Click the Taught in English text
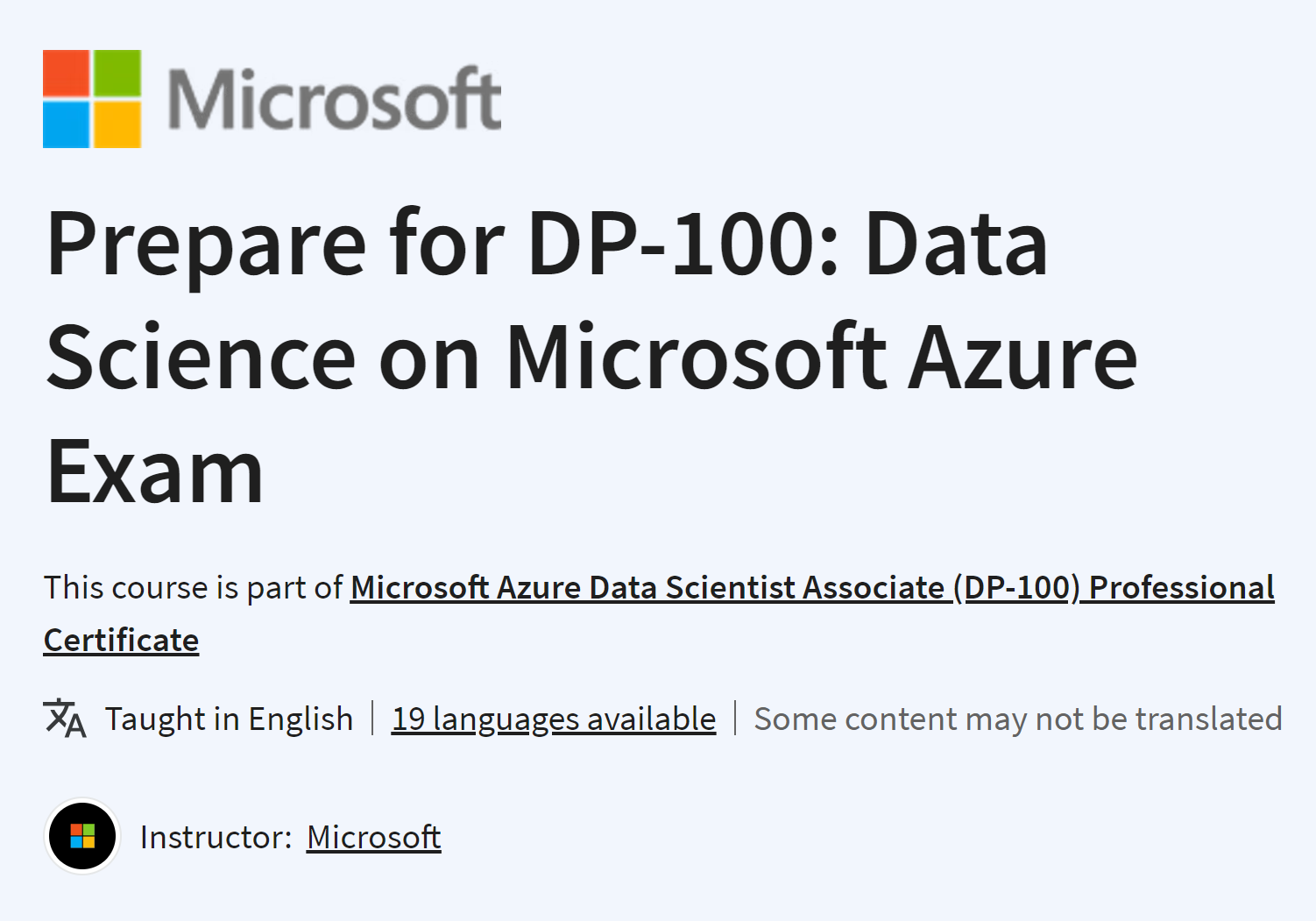This screenshot has height=921, width=1316. pyautogui.click(x=230, y=719)
